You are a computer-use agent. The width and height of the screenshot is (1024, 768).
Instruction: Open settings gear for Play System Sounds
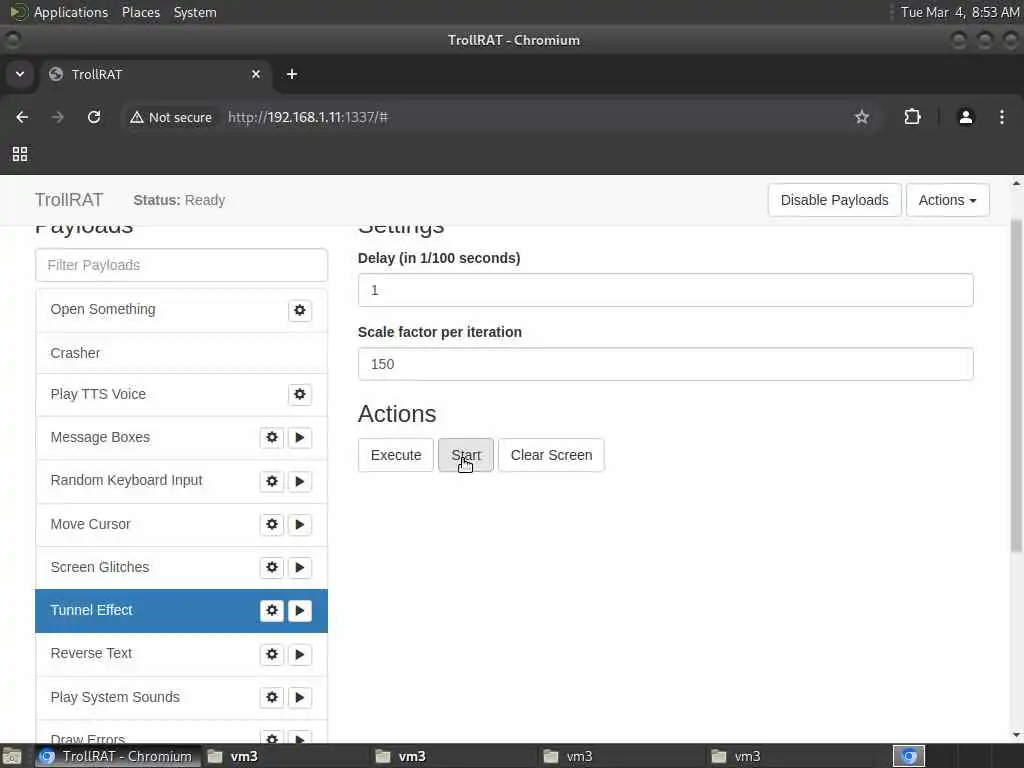tap(272, 697)
